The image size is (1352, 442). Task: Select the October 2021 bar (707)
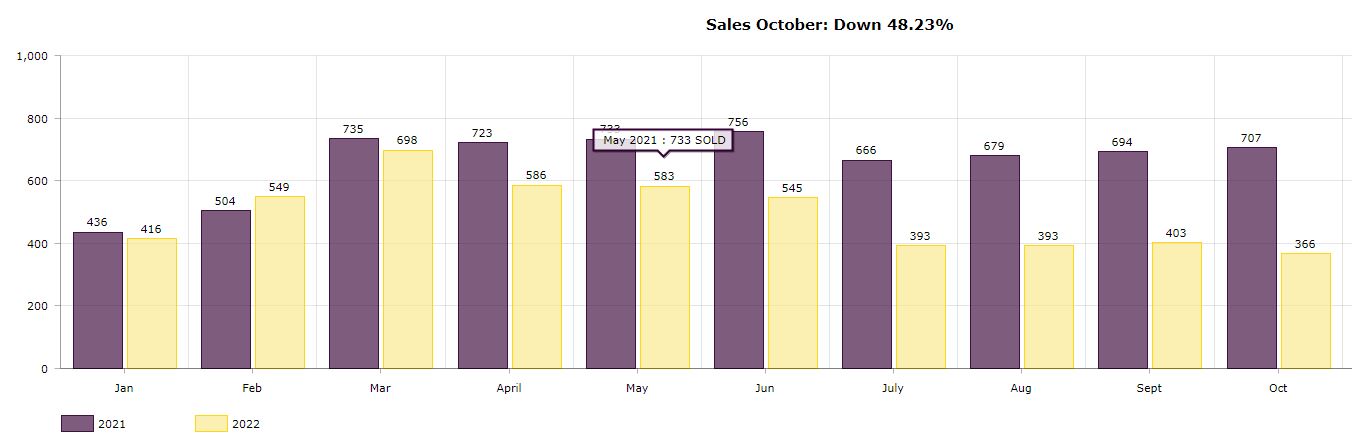pos(1252,258)
